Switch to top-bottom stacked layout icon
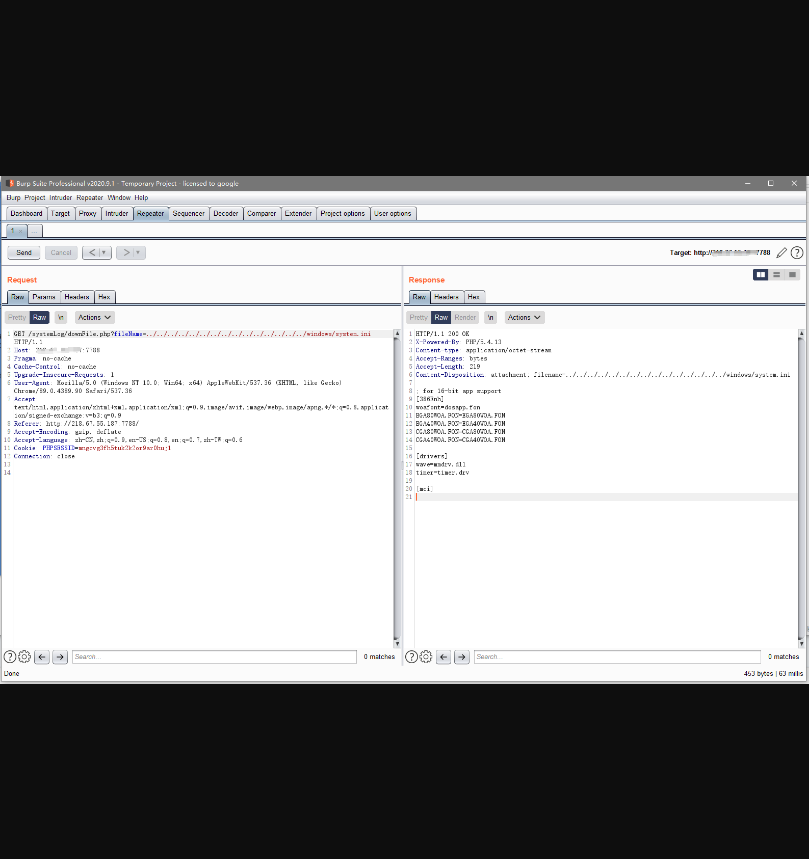Image resolution: width=809 pixels, height=859 pixels. (x=777, y=274)
